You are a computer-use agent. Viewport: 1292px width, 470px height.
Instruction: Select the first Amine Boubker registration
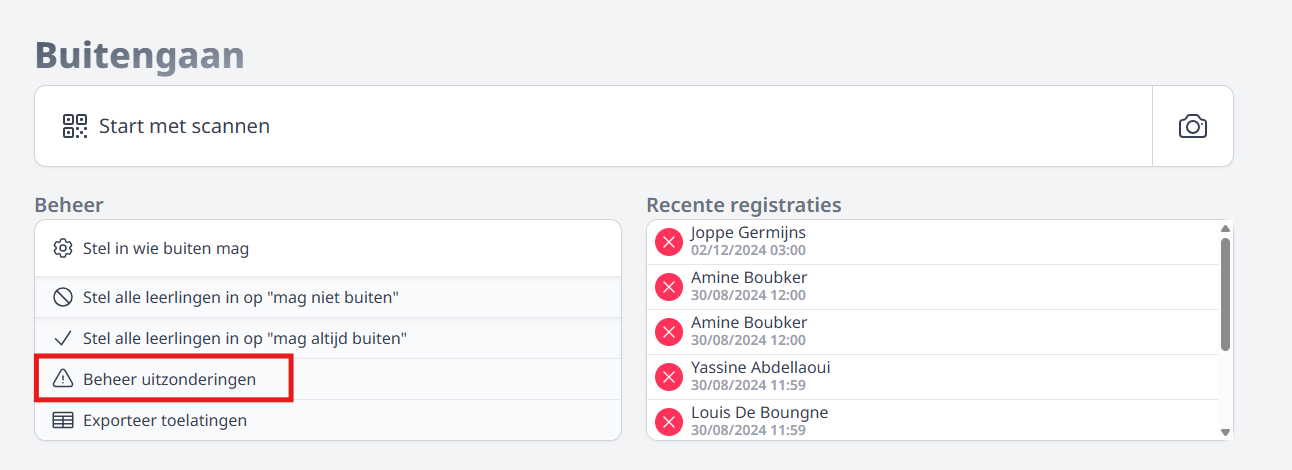[x=933, y=286]
